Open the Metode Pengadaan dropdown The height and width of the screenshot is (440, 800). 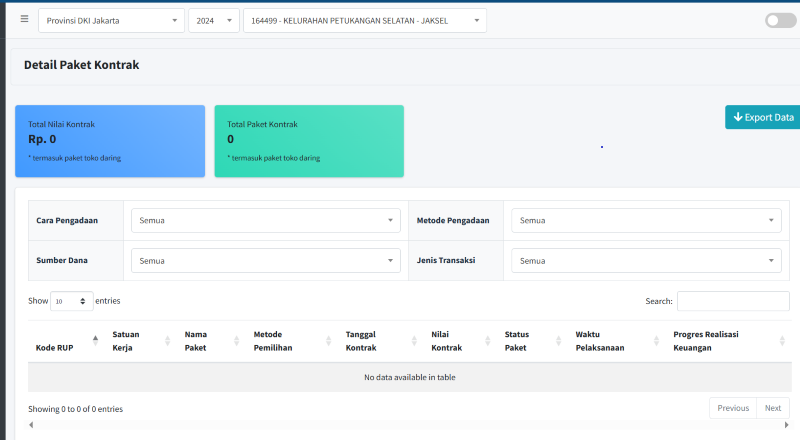pyautogui.click(x=646, y=221)
